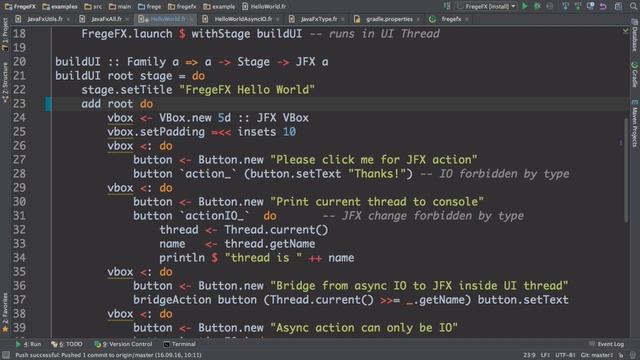Open the Terminal tool window
640x360 pixels.
click(x=180, y=344)
